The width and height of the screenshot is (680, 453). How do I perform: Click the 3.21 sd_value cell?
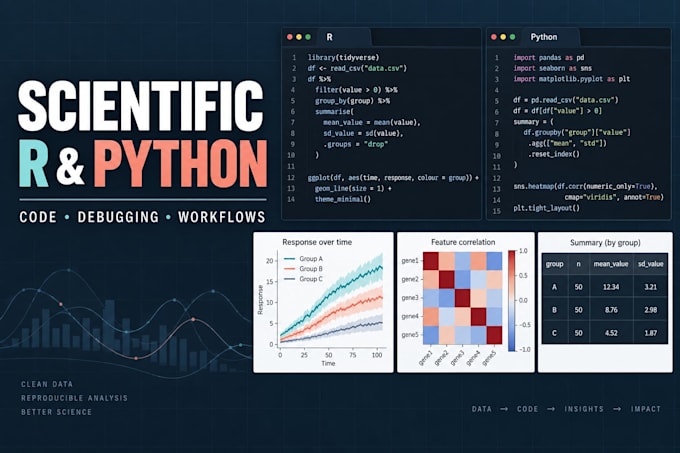click(651, 287)
